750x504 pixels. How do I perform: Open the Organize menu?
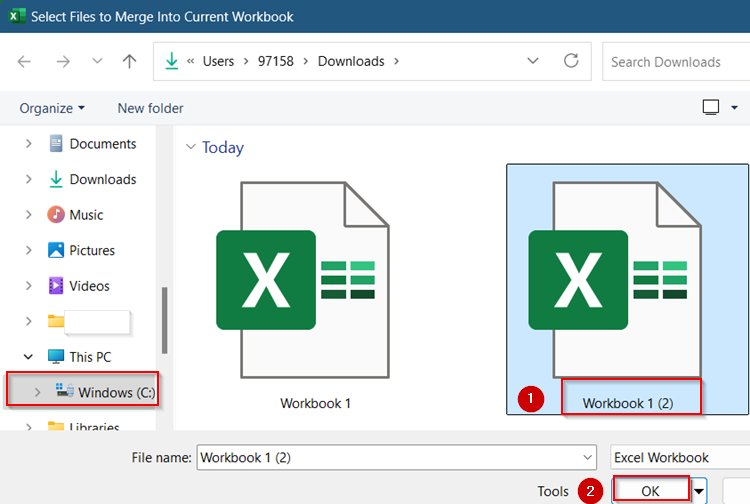(x=52, y=109)
